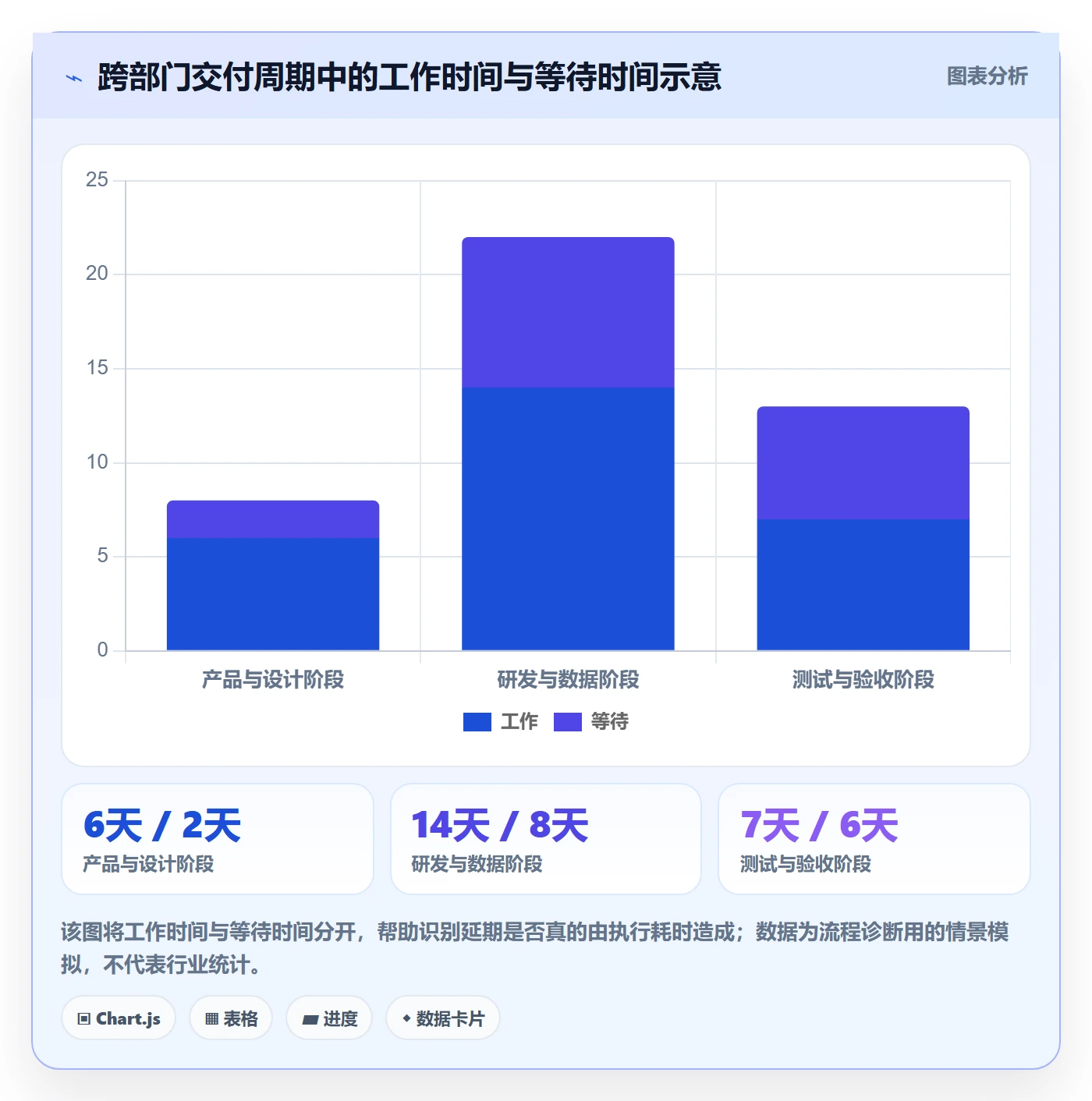Viewport: 1092px width, 1101px height.
Task: Click the Chart.js tag chip
Action: point(119,1018)
